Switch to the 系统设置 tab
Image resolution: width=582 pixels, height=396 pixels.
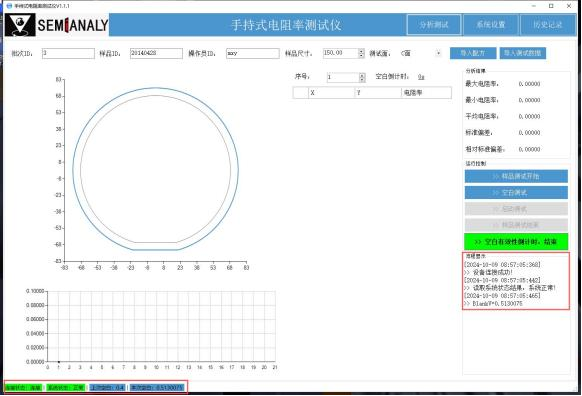click(491, 25)
